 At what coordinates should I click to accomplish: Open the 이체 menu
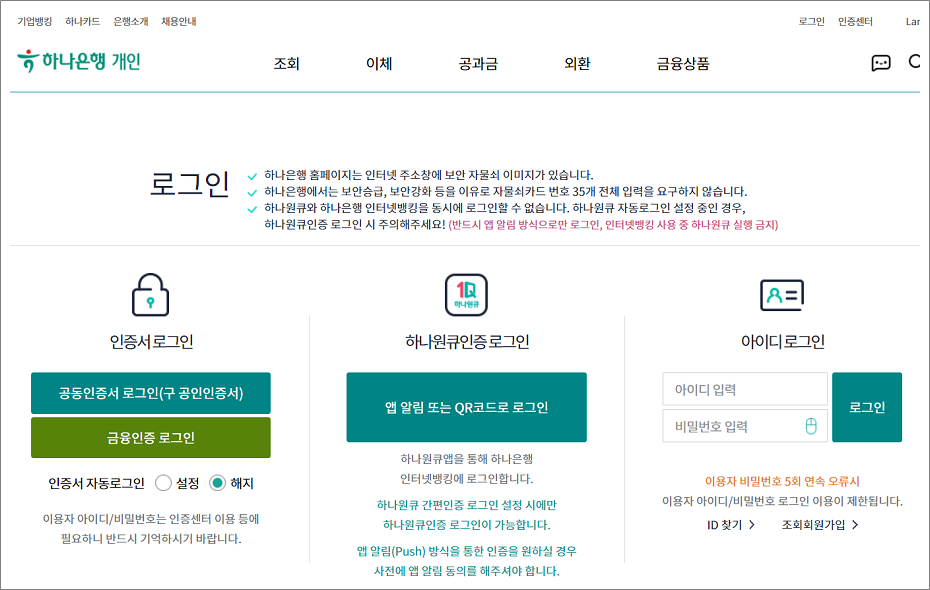(x=379, y=63)
